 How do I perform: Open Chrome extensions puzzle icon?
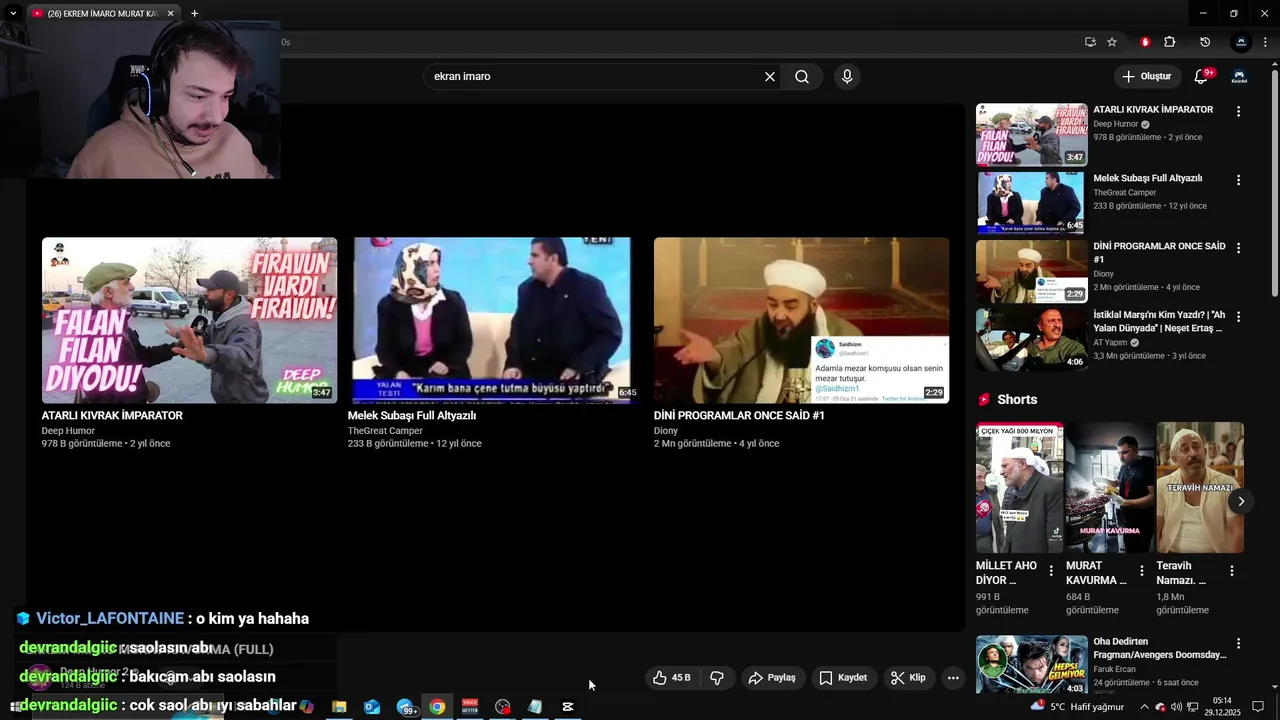click(x=1170, y=42)
